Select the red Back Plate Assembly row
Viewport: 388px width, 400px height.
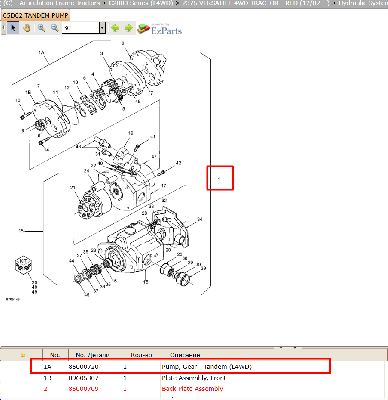(x=192, y=388)
